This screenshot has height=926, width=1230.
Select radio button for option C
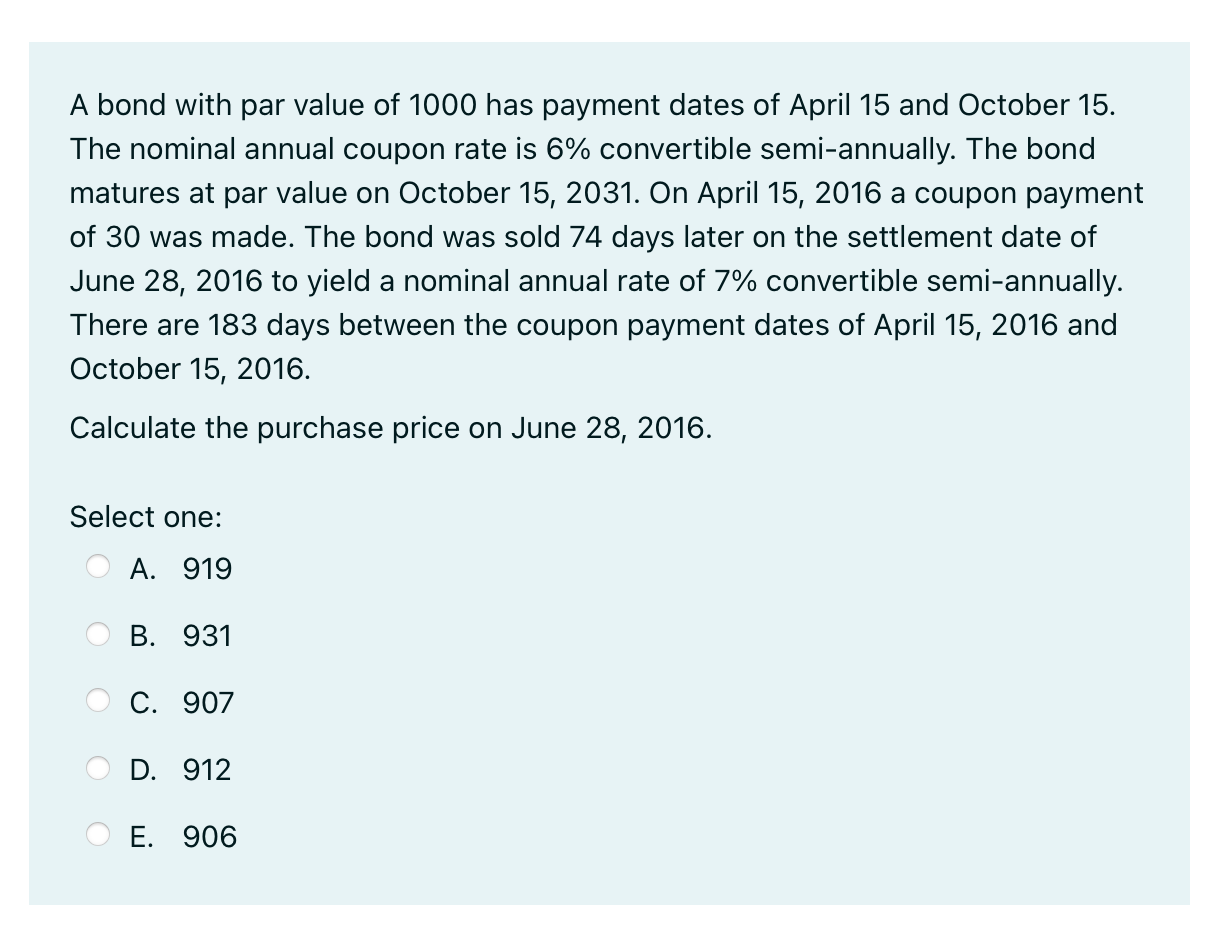98,700
